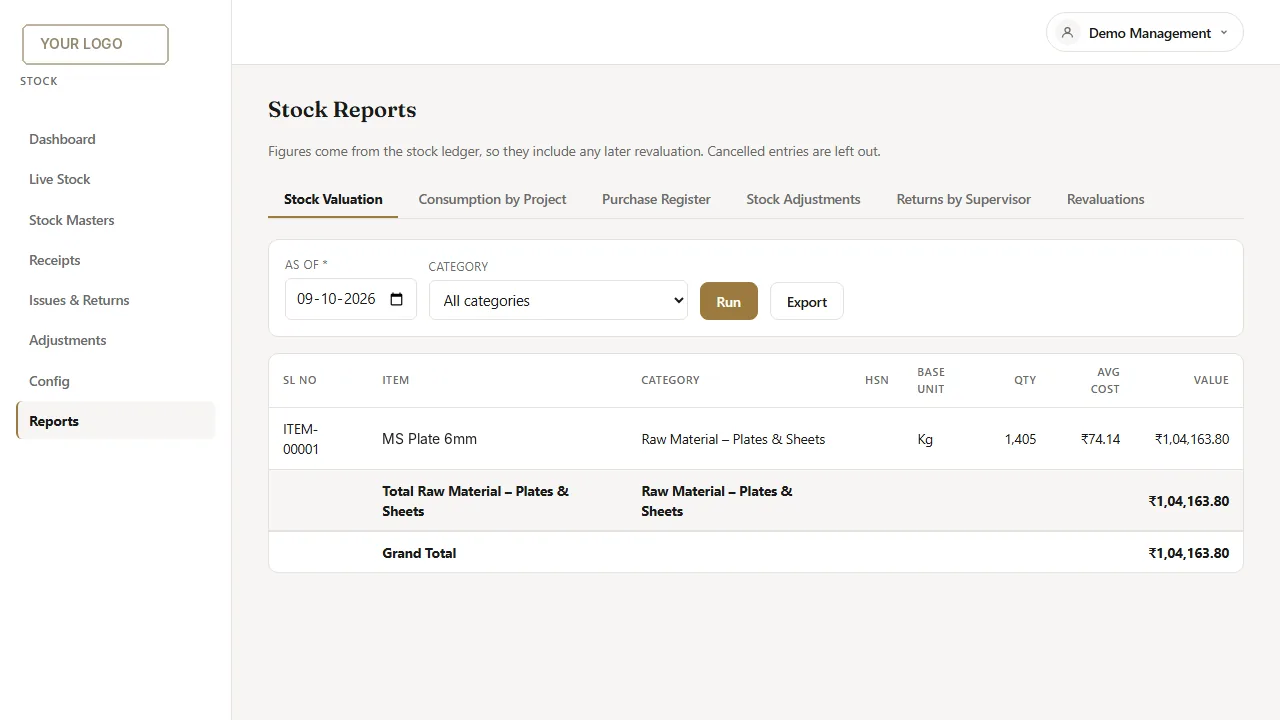Click the user avatar icon beside Demo Management
Viewport: 1280px width, 720px height.
click(x=1067, y=33)
